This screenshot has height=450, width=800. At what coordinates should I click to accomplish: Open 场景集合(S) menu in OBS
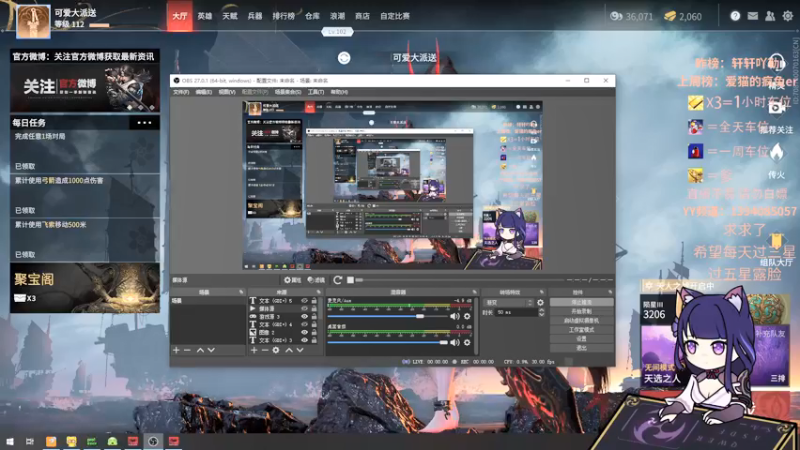pos(288,92)
